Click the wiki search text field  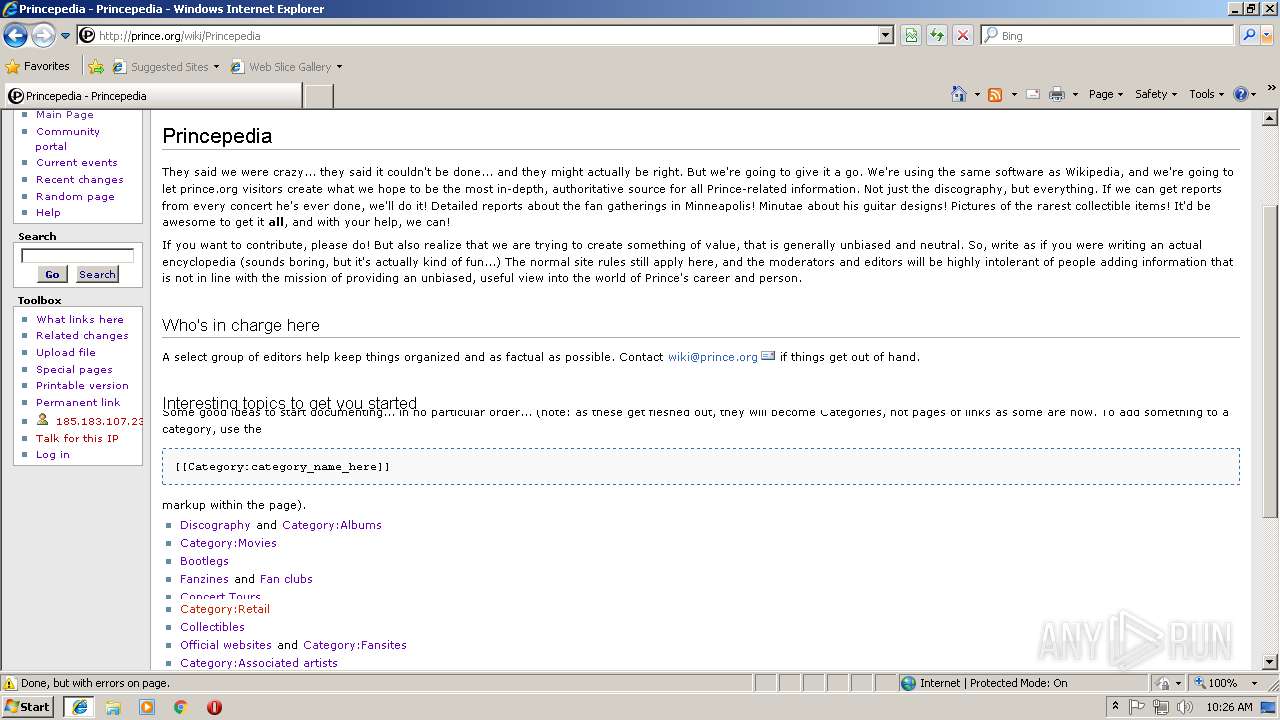(77, 256)
